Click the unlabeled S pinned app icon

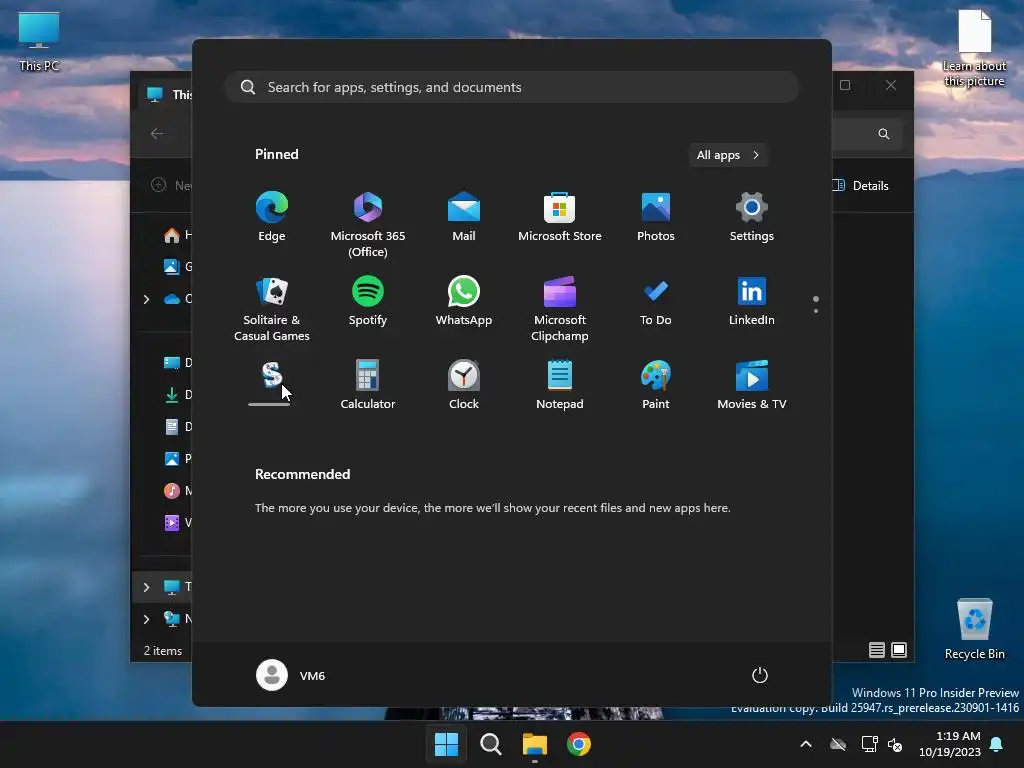[x=272, y=377]
